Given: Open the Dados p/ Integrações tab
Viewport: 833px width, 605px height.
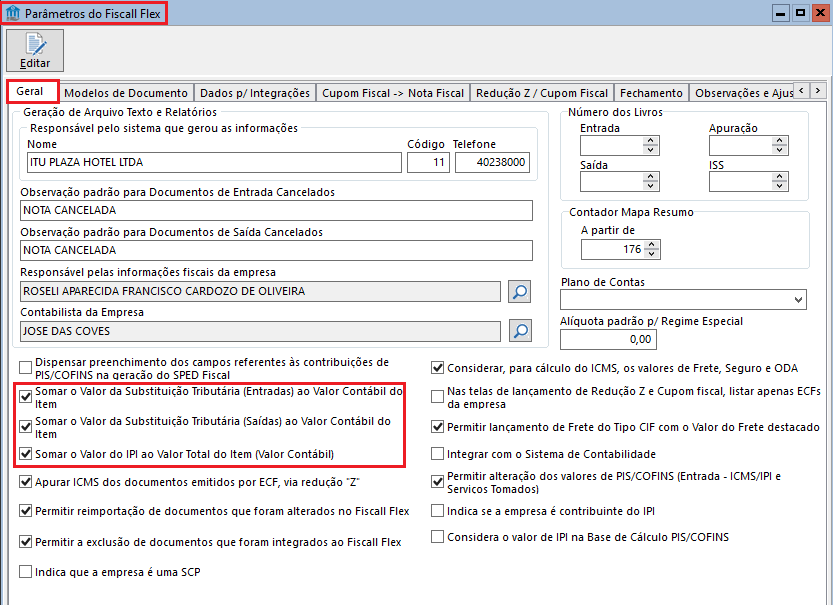Looking at the screenshot, I should tap(255, 93).
